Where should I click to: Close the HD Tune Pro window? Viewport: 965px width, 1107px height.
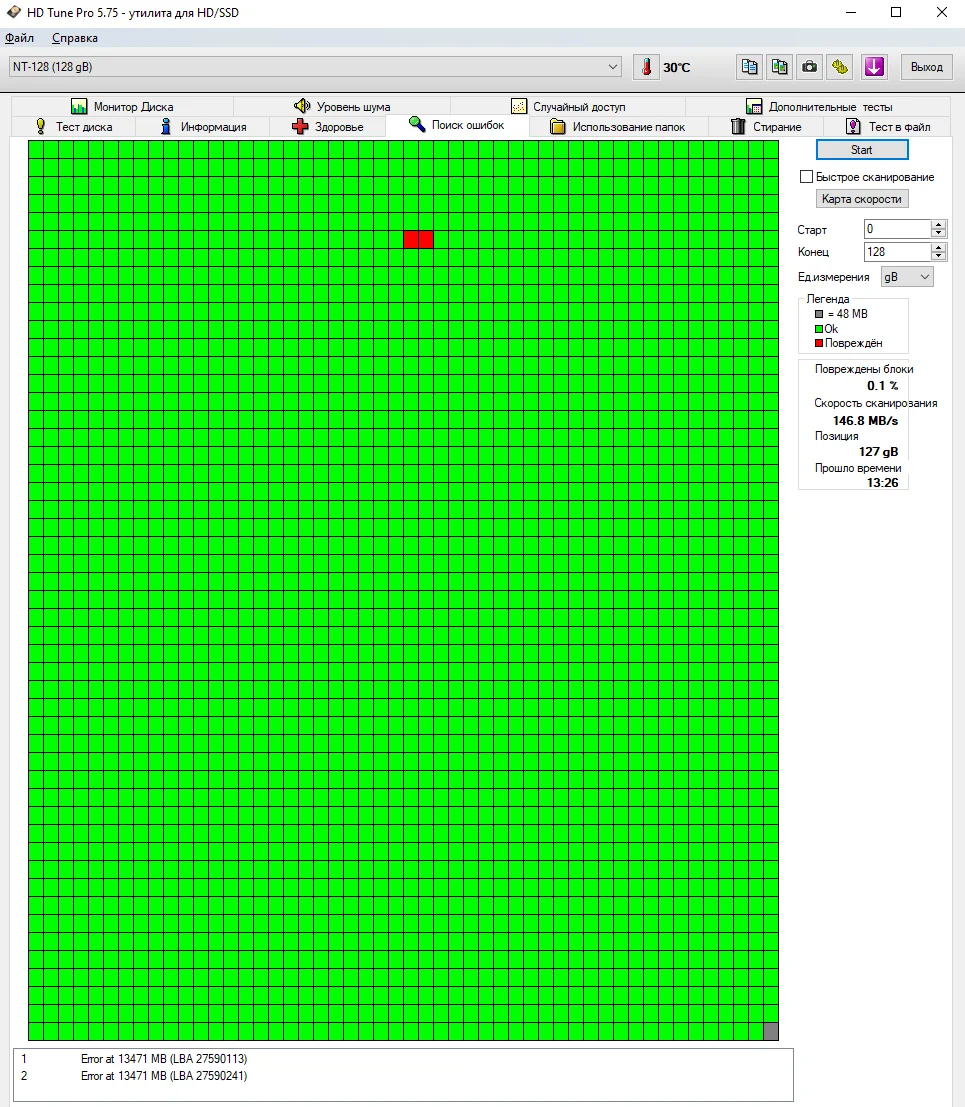click(x=942, y=12)
